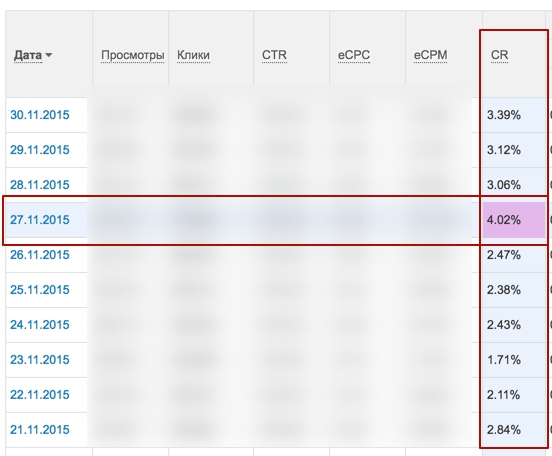Select the 2.47% CR cell
This screenshot has width=552, height=456.
[x=514, y=255]
